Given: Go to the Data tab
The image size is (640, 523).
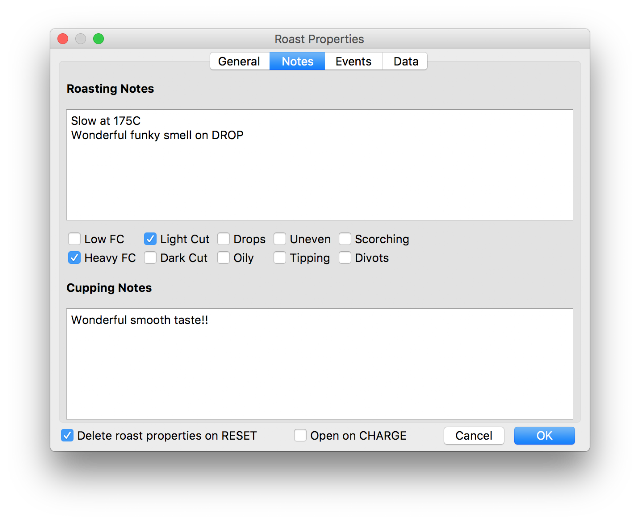Looking at the screenshot, I should click(405, 61).
